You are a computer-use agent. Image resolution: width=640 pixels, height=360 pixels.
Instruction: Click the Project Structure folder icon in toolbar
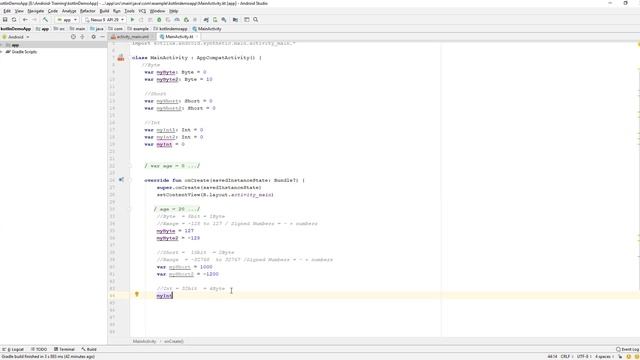click(x=236, y=20)
